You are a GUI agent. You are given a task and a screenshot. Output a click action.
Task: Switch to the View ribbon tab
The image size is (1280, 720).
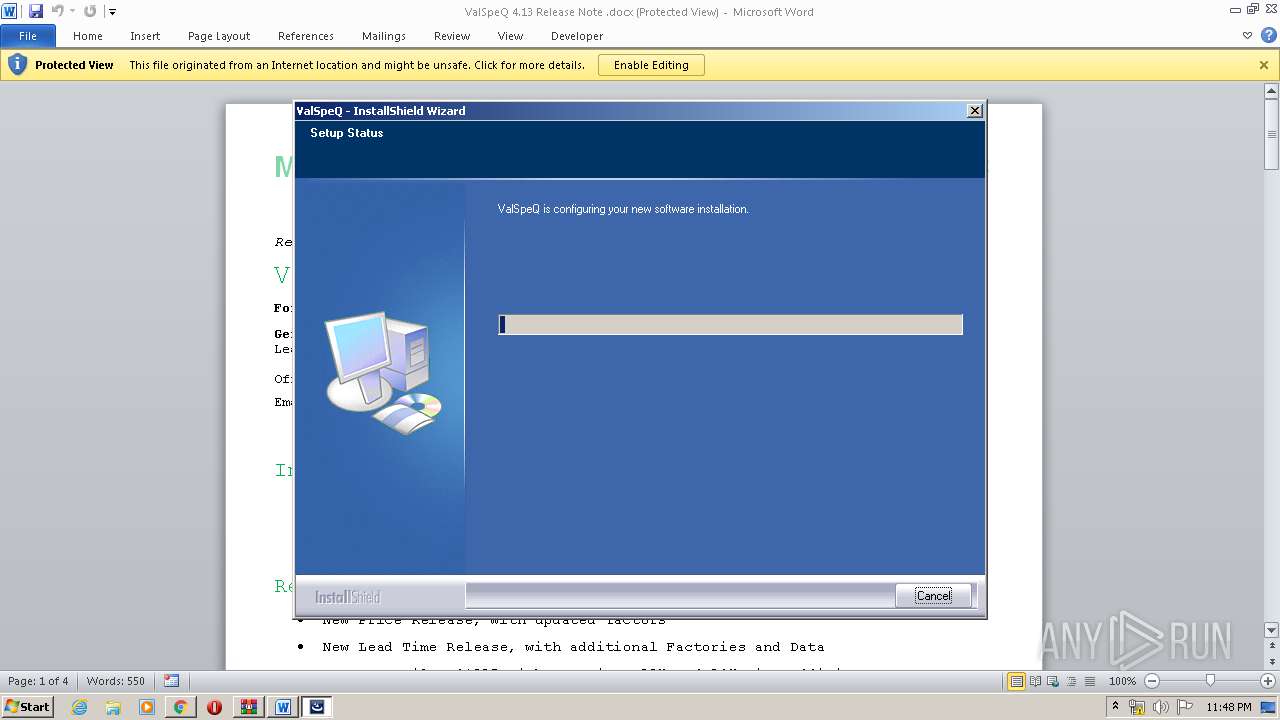coord(511,36)
